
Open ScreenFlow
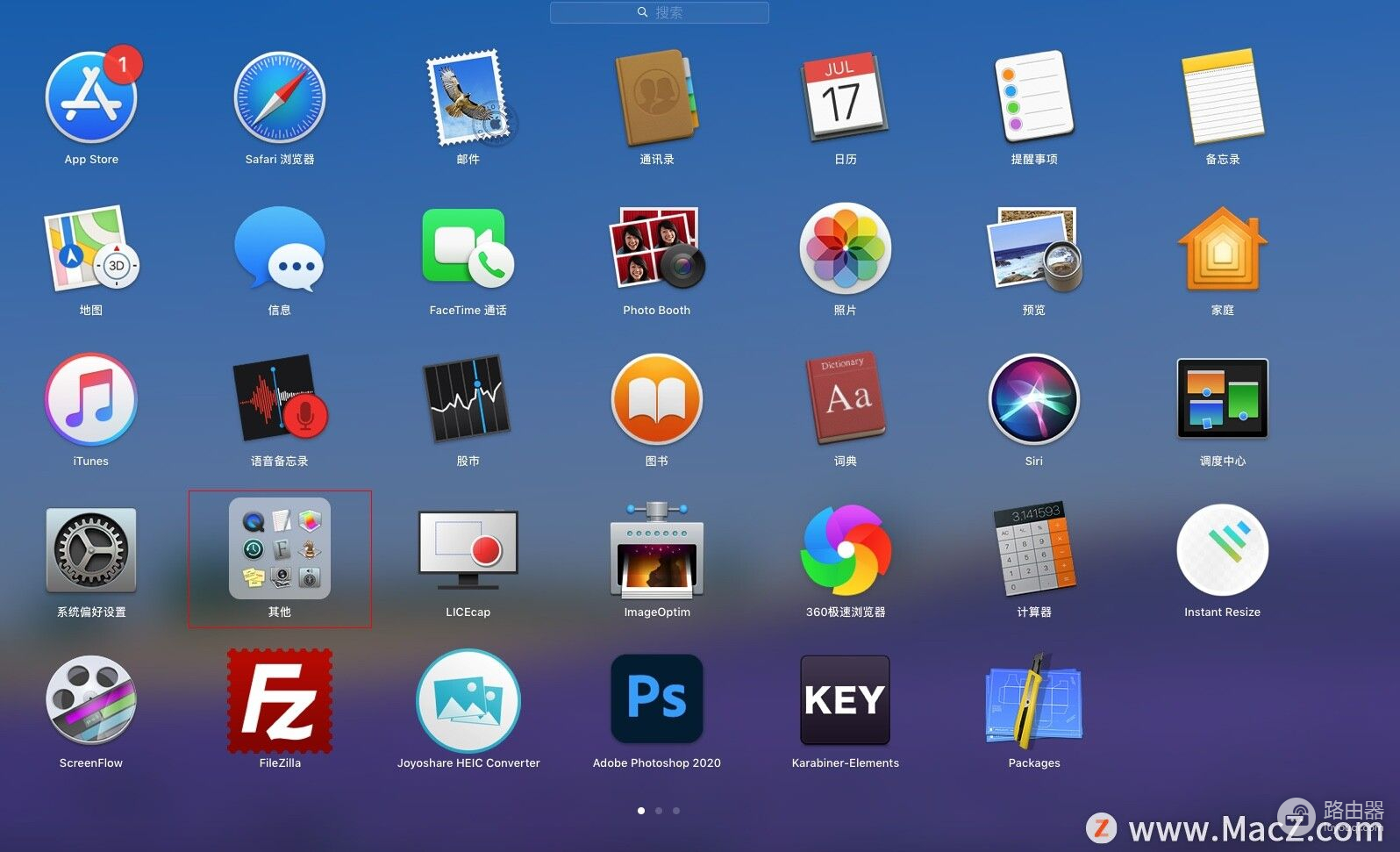(91, 701)
